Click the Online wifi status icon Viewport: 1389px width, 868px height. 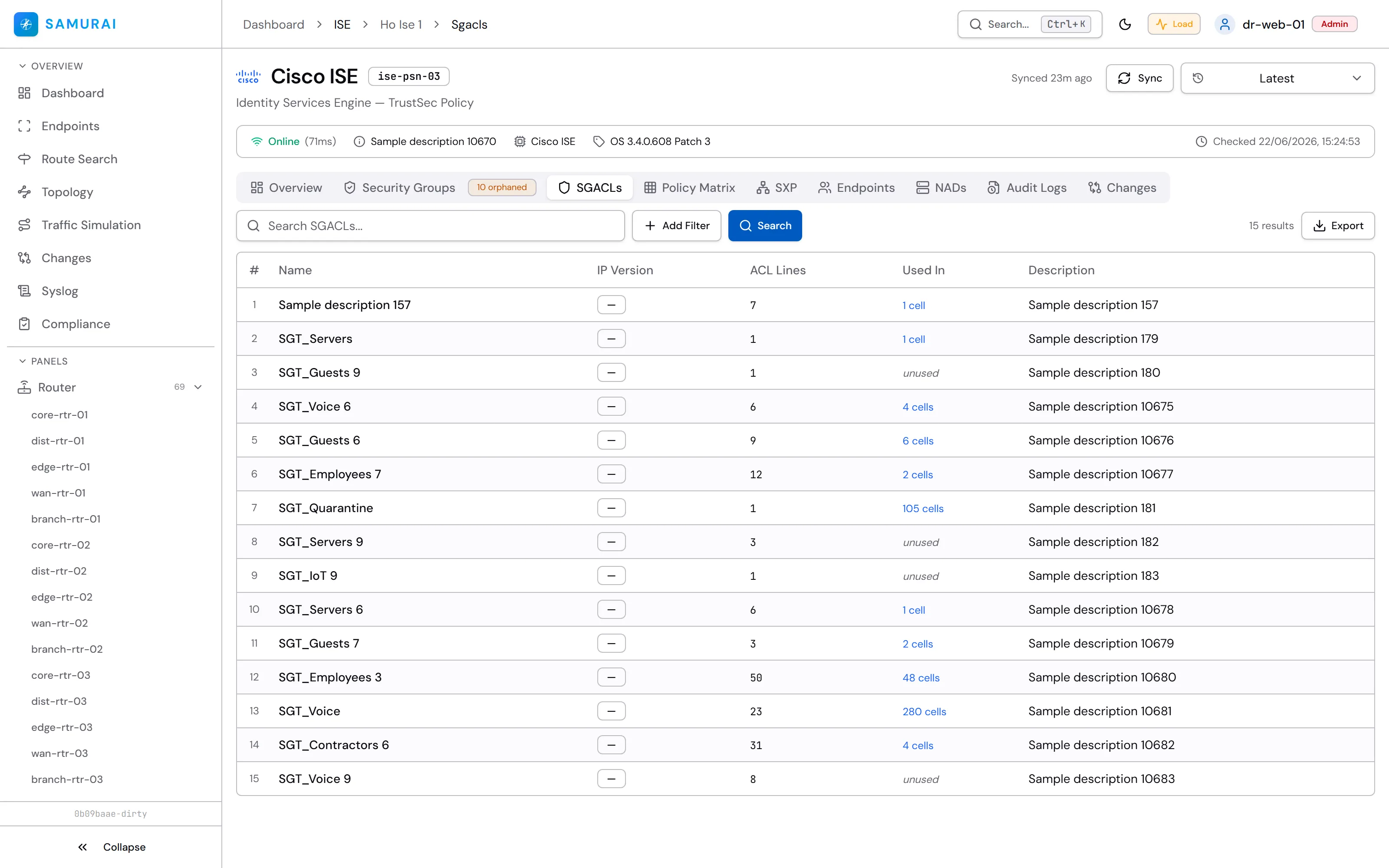(x=257, y=142)
